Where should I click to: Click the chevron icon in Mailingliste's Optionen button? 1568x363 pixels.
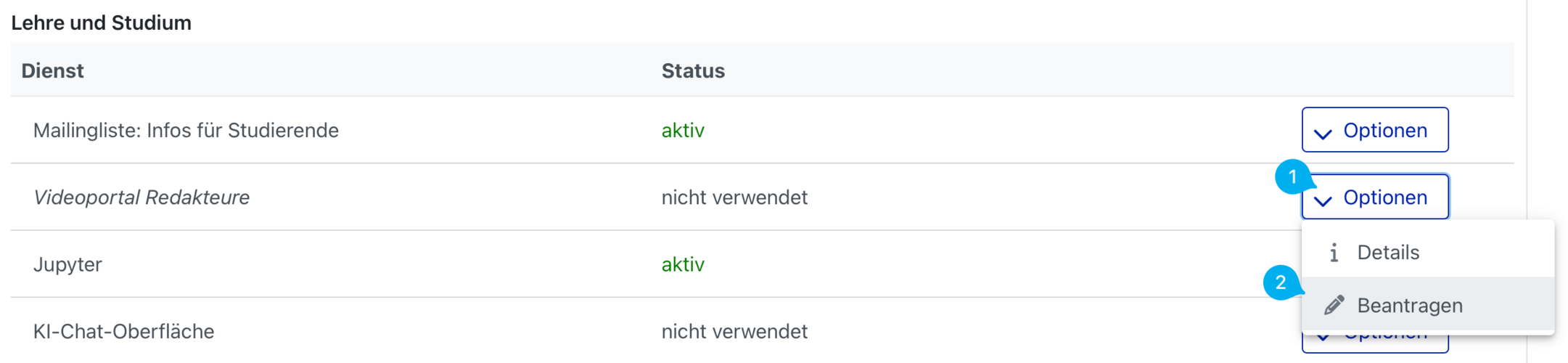(x=1323, y=133)
